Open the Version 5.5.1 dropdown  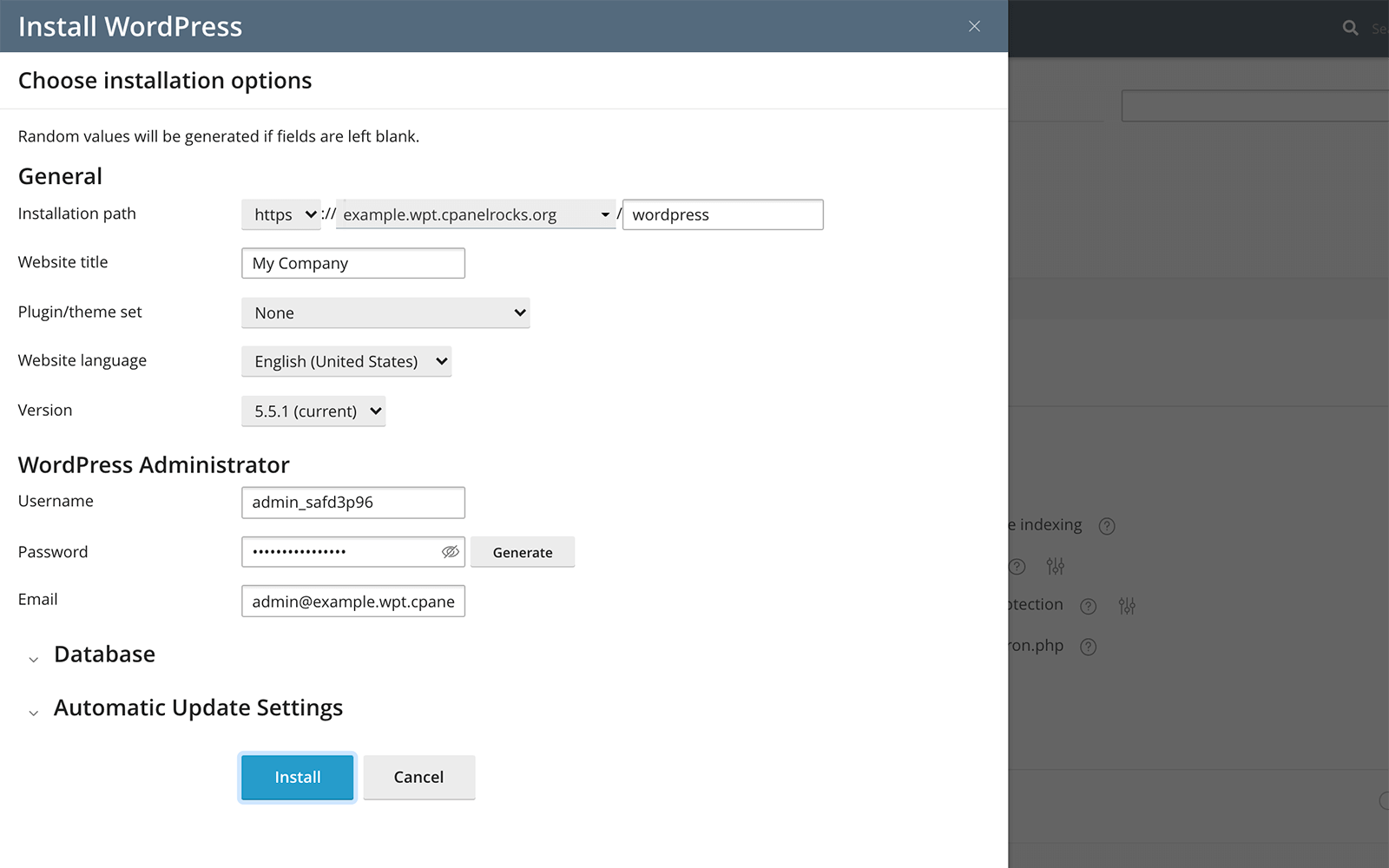point(313,411)
